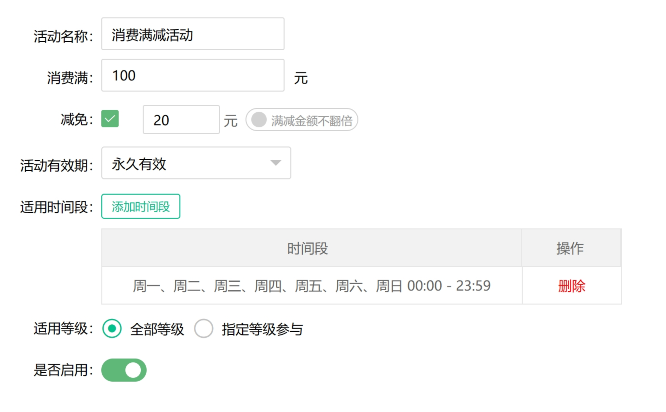
Task: Click the 适用等级 label text
Action: pos(62,328)
